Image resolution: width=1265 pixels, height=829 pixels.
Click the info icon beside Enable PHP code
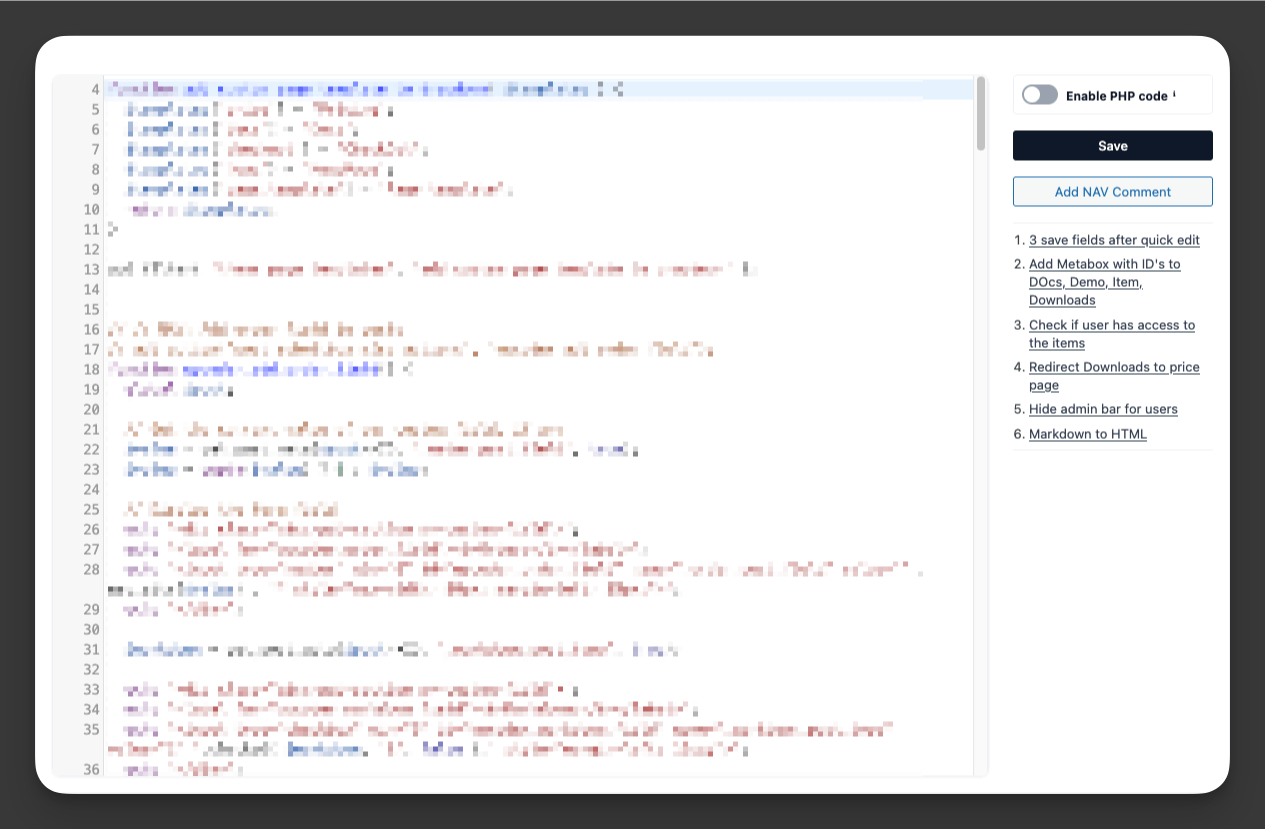click(1174, 95)
